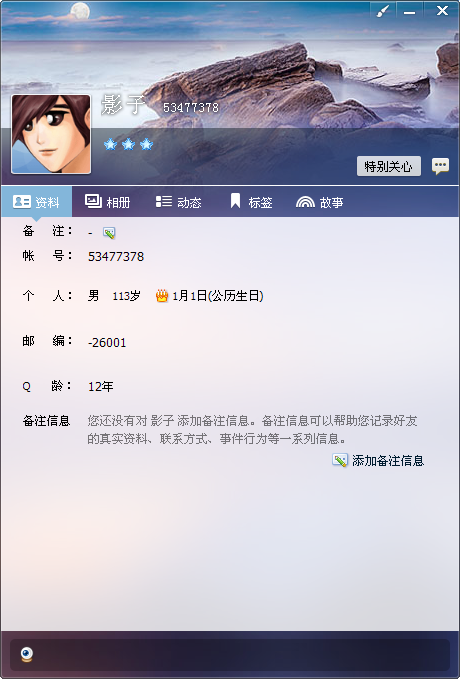Image resolution: width=460 pixels, height=679 pixels.
Task: Click the account number 53477378 in profile
Action: tap(116, 256)
